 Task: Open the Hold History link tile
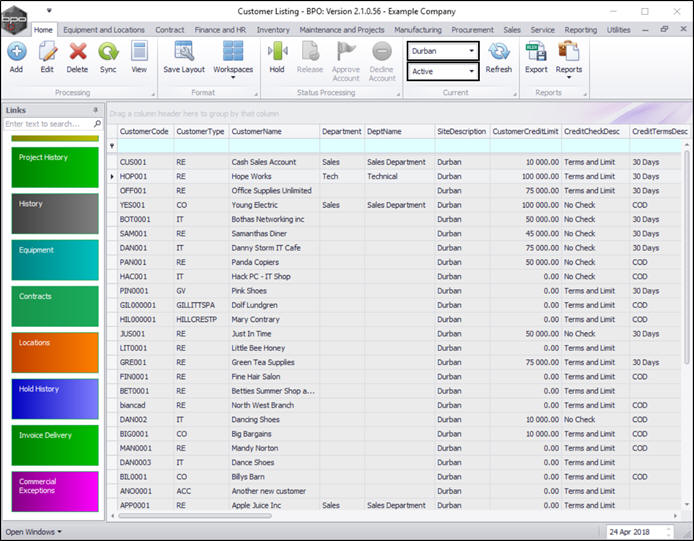pyautogui.click(x=55, y=397)
